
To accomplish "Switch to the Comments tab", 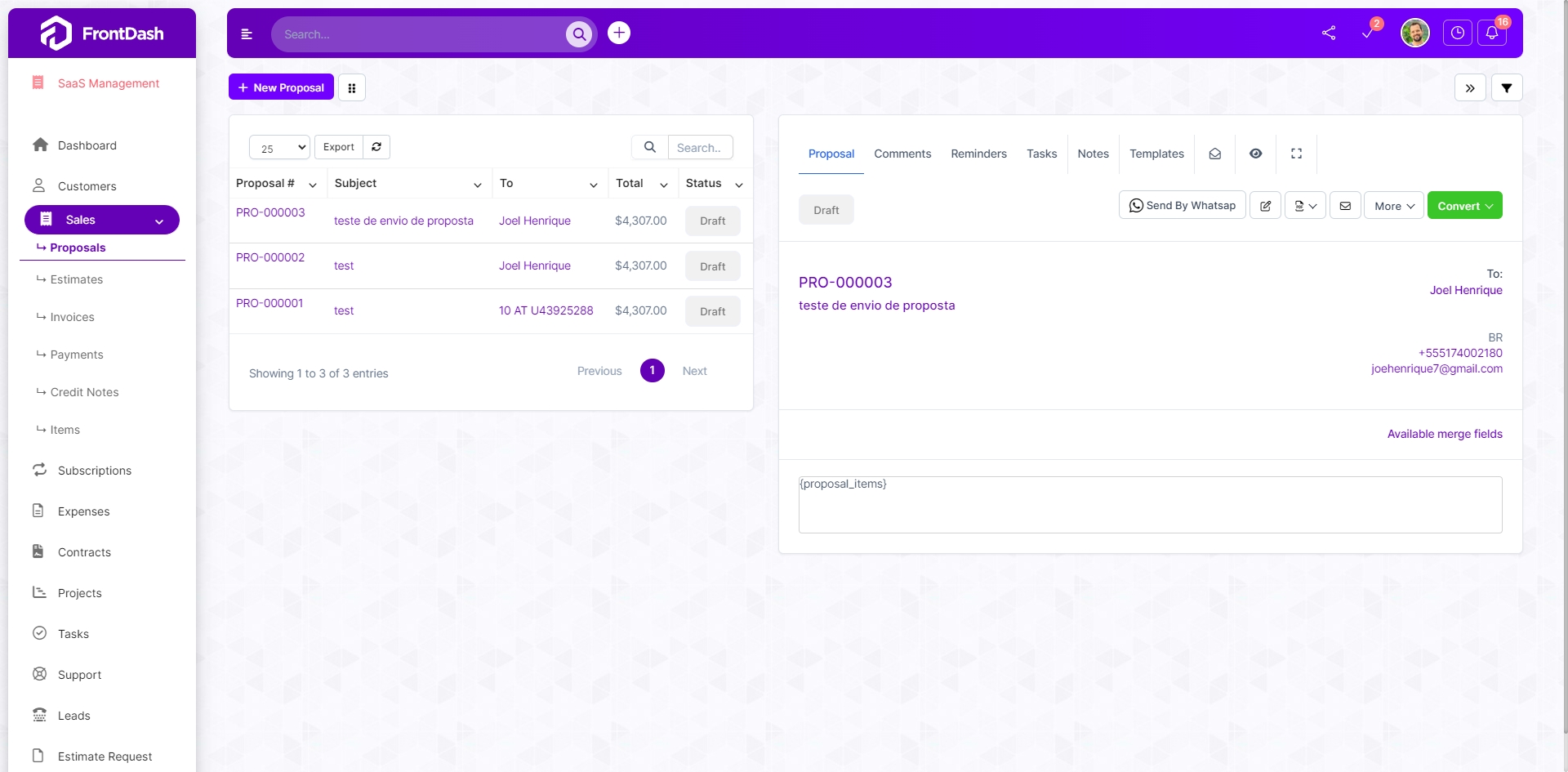I will tap(902, 154).
